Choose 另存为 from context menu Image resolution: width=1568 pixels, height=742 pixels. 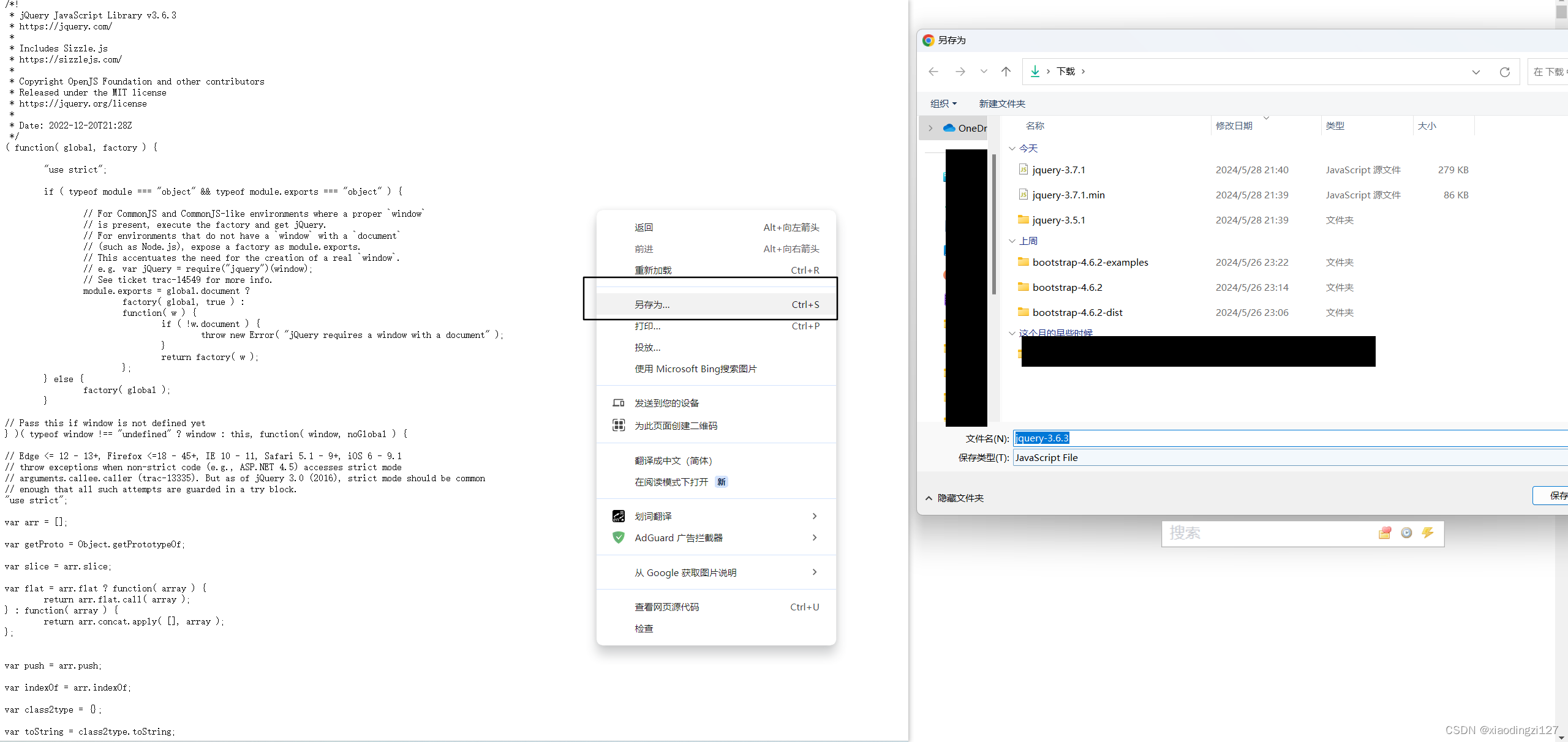click(x=652, y=304)
